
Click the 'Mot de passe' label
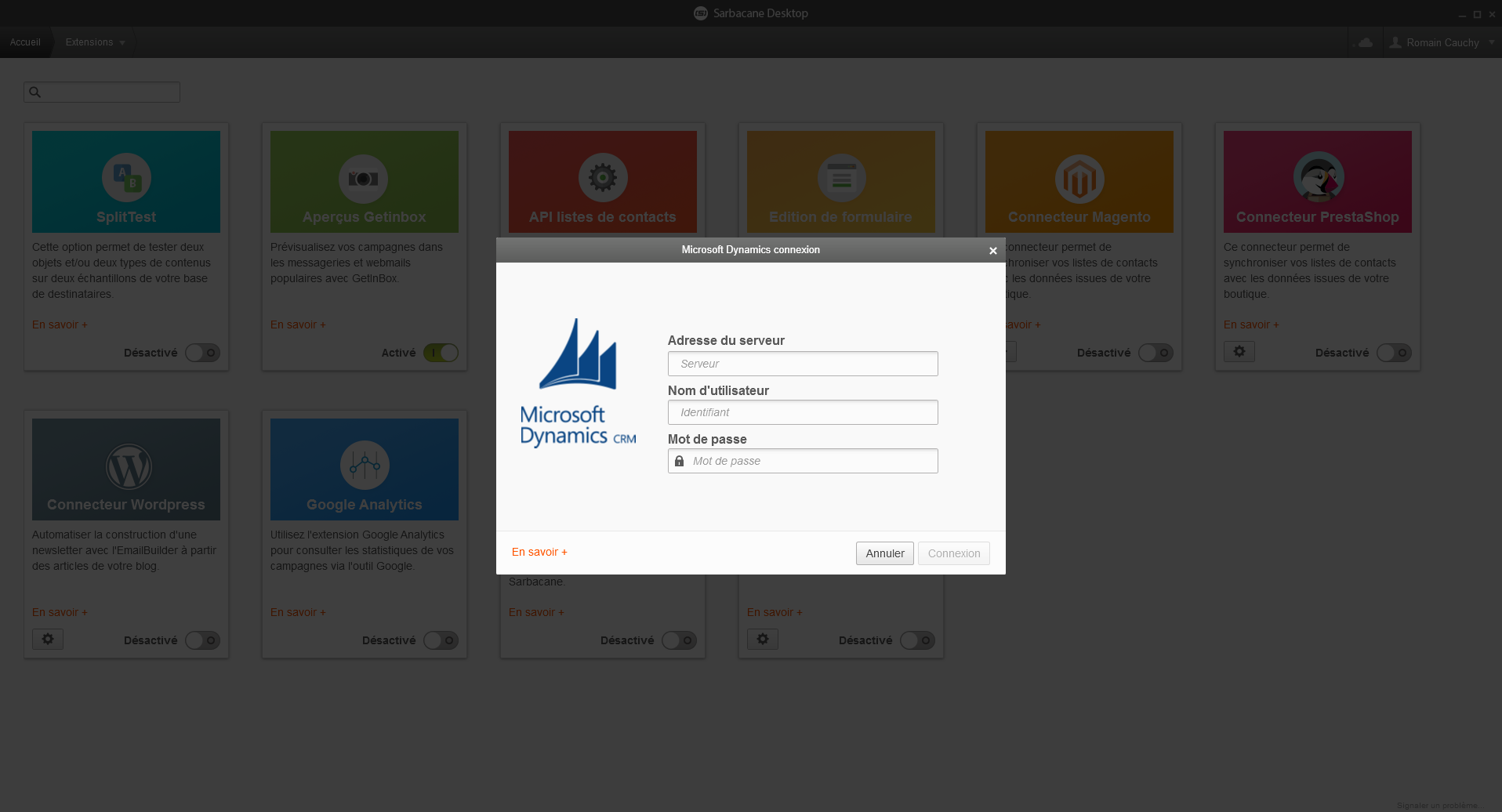click(x=707, y=439)
